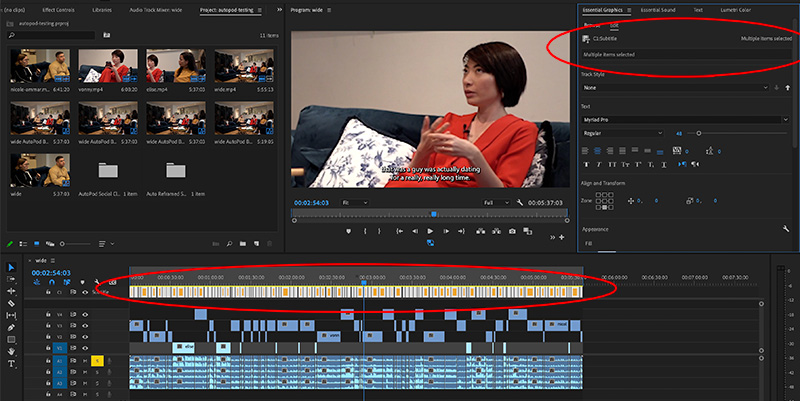The image size is (800, 401).
Task: Open Project panel sort options dropdown
Action: coord(106,244)
